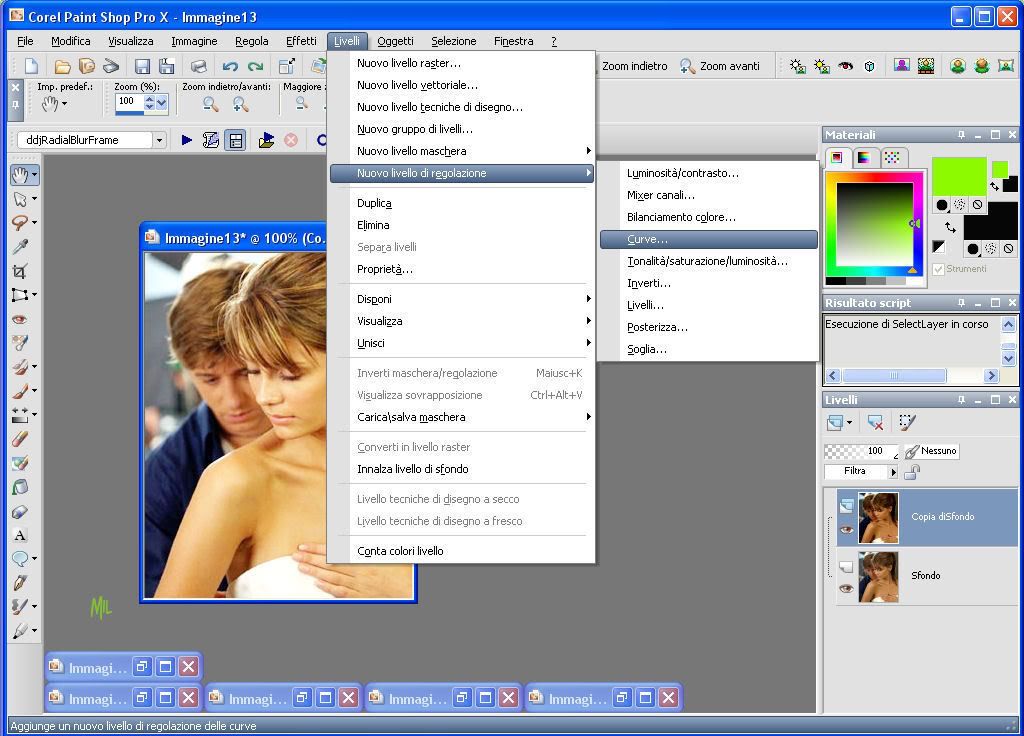
Task: Click the Save icon in toolbar
Action: (142, 66)
